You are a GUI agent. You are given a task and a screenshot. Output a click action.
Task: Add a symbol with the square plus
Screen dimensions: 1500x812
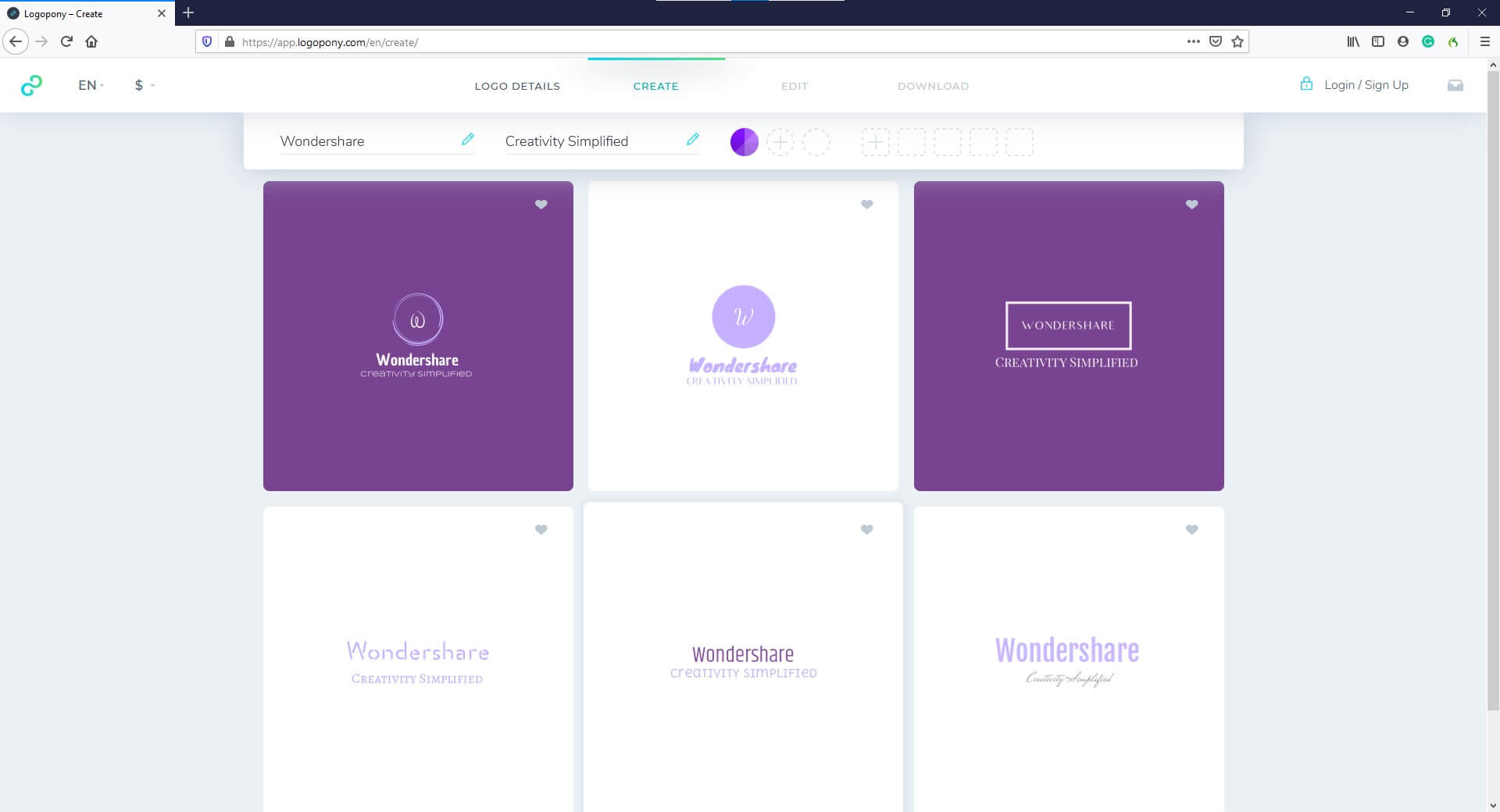point(875,142)
